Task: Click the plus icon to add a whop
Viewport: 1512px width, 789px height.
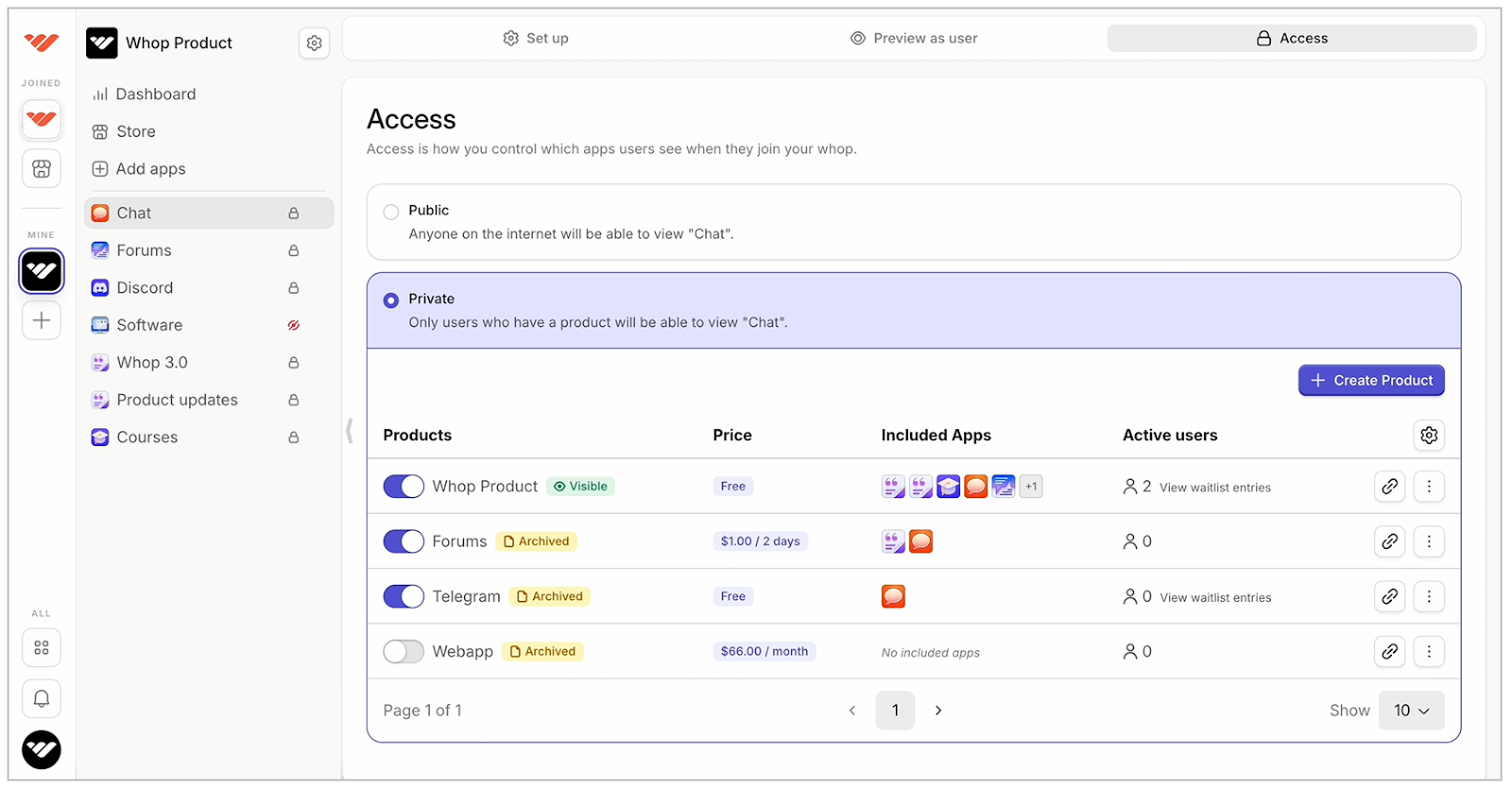Action: [42, 320]
